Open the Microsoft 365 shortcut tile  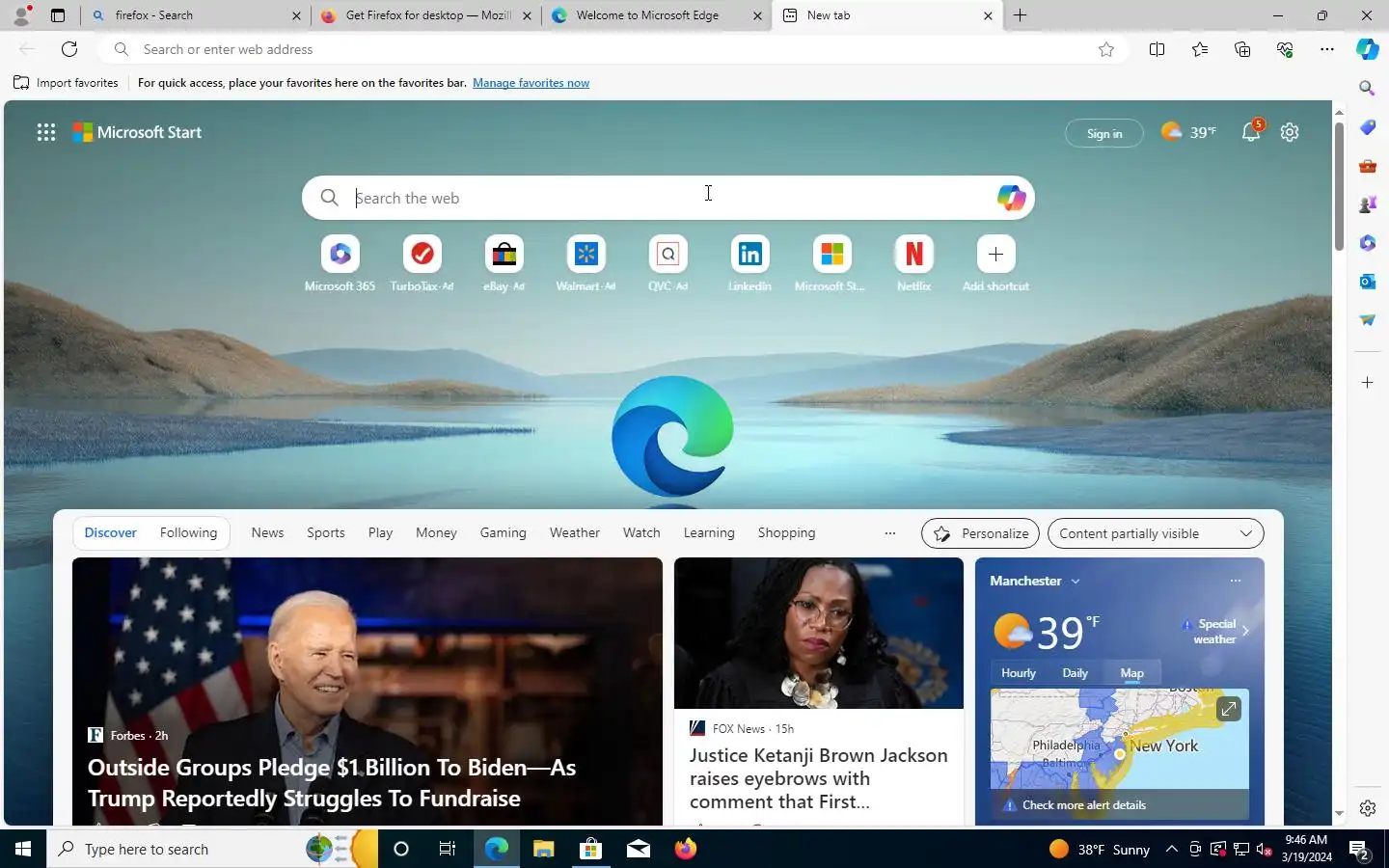(x=340, y=263)
